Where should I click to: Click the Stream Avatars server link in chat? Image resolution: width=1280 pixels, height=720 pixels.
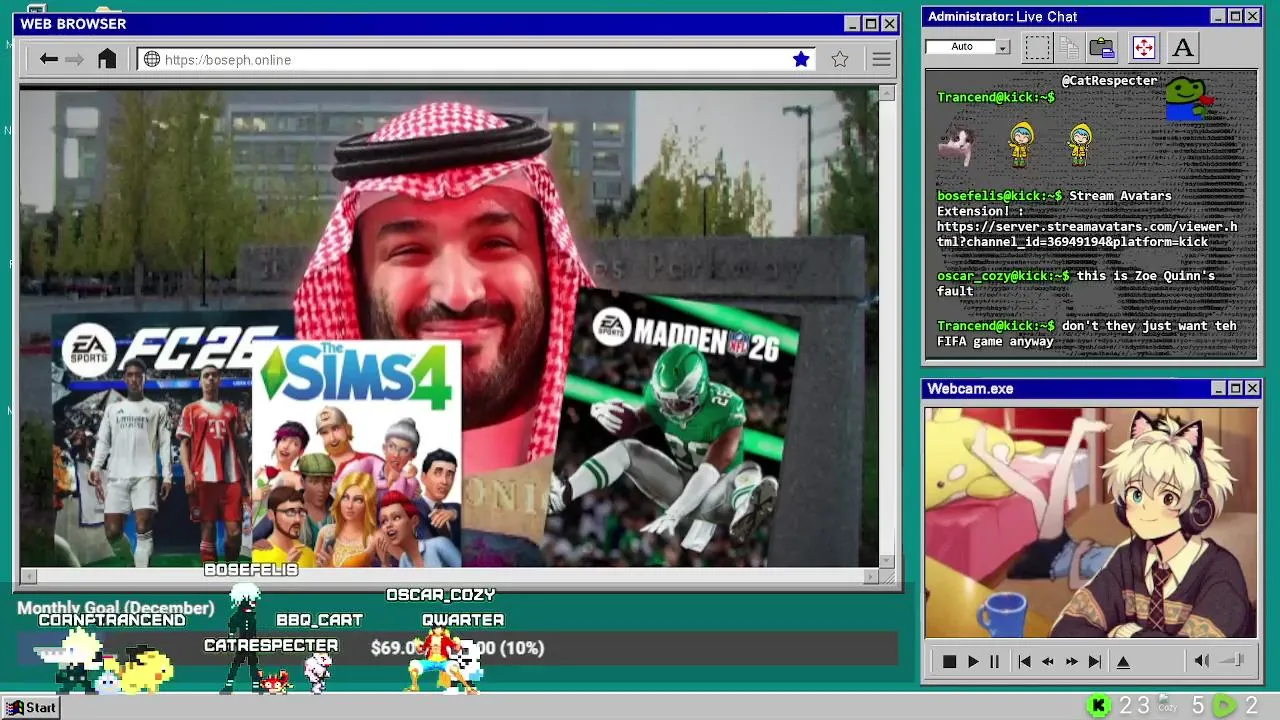pyautogui.click(x=1087, y=234)
